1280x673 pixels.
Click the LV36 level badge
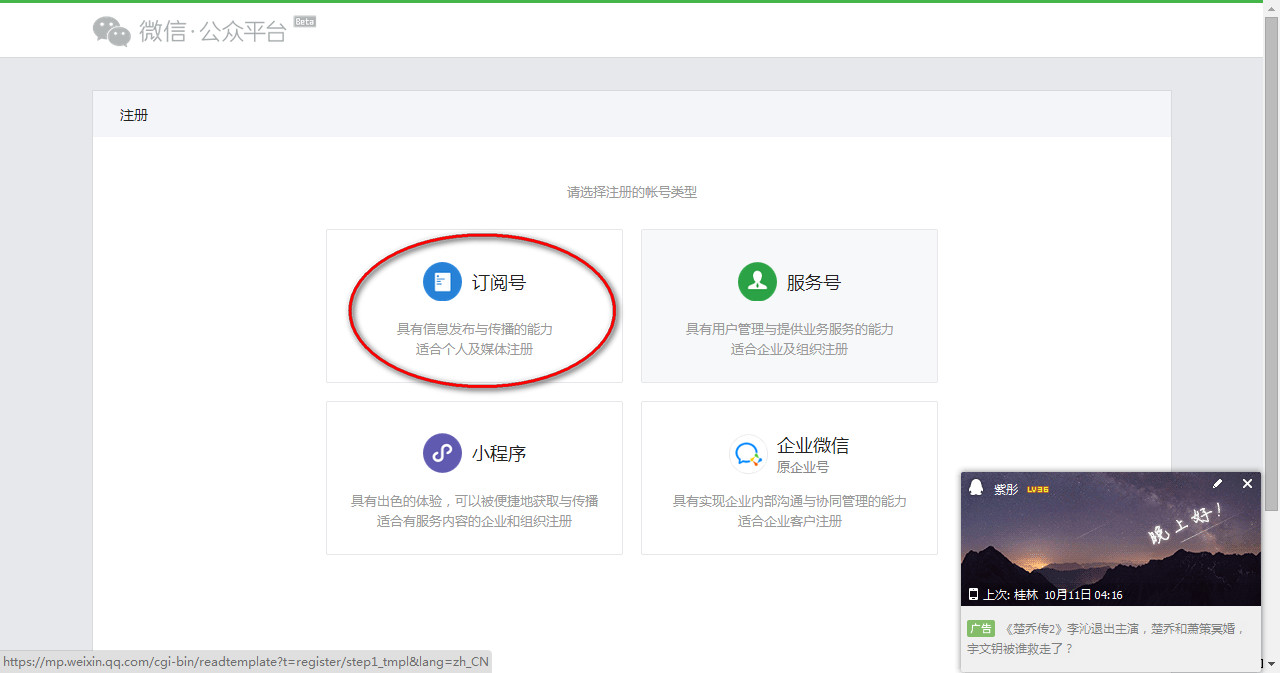[x=1037, y=489]
